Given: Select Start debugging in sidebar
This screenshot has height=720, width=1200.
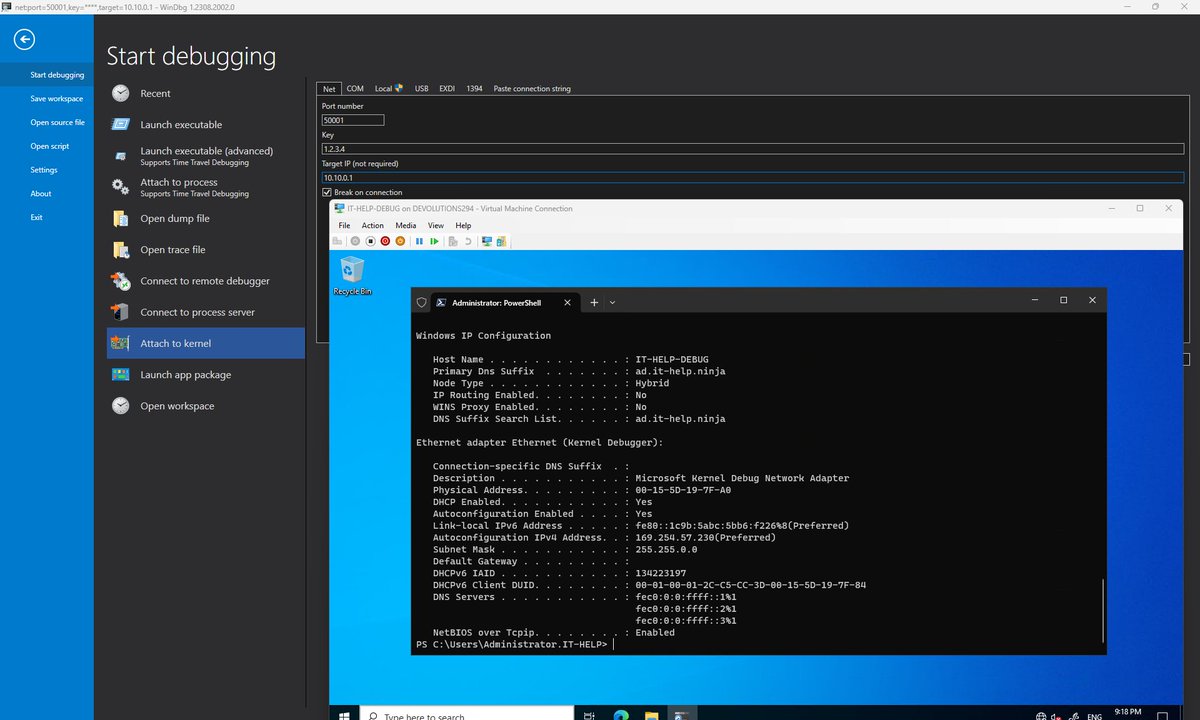Looking at the screenshot, I should 47,75.
